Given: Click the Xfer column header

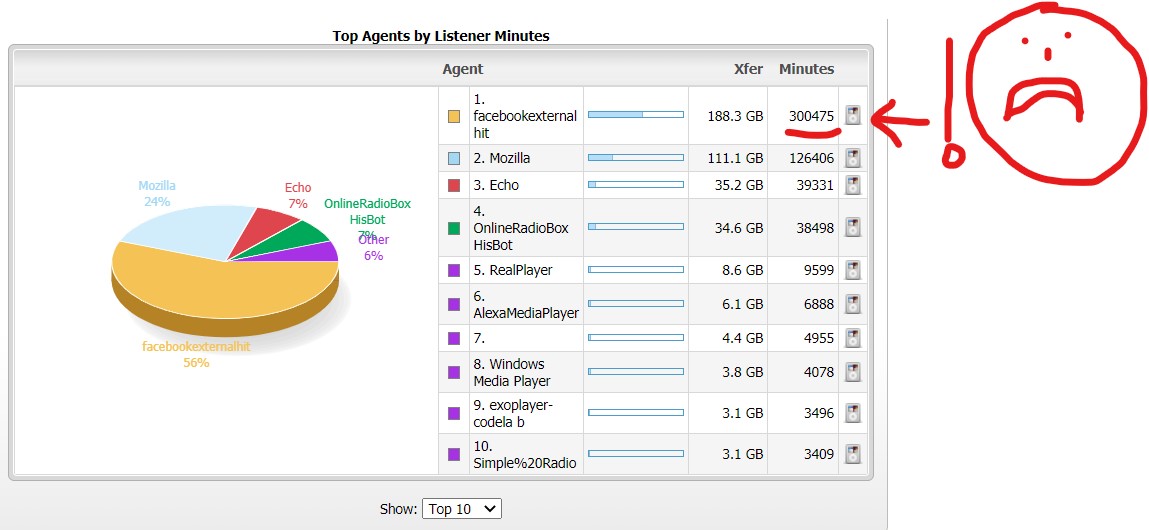Looking at the screenshot, I should 747,69.
